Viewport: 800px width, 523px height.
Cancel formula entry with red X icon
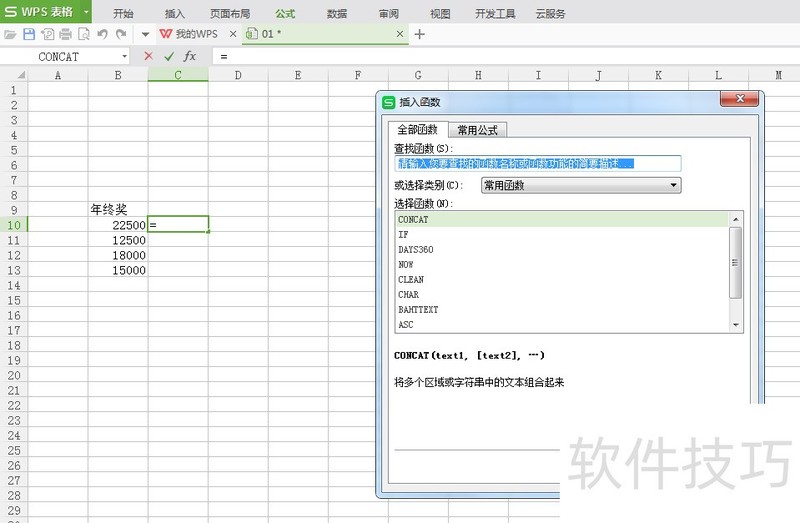pos(149,57)
